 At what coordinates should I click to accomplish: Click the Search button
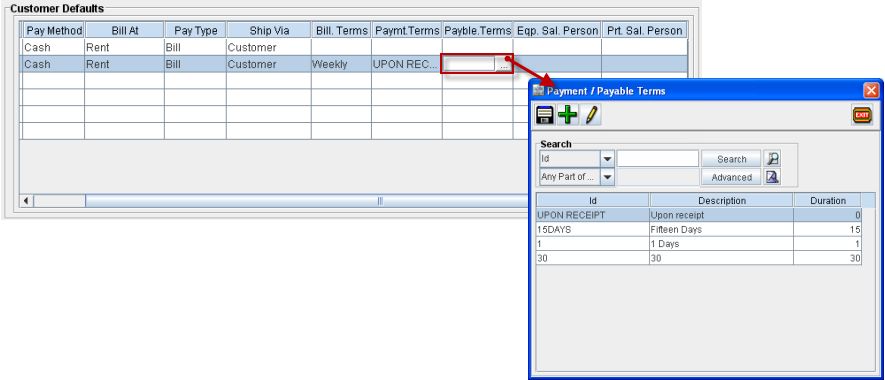coord(731,159)
